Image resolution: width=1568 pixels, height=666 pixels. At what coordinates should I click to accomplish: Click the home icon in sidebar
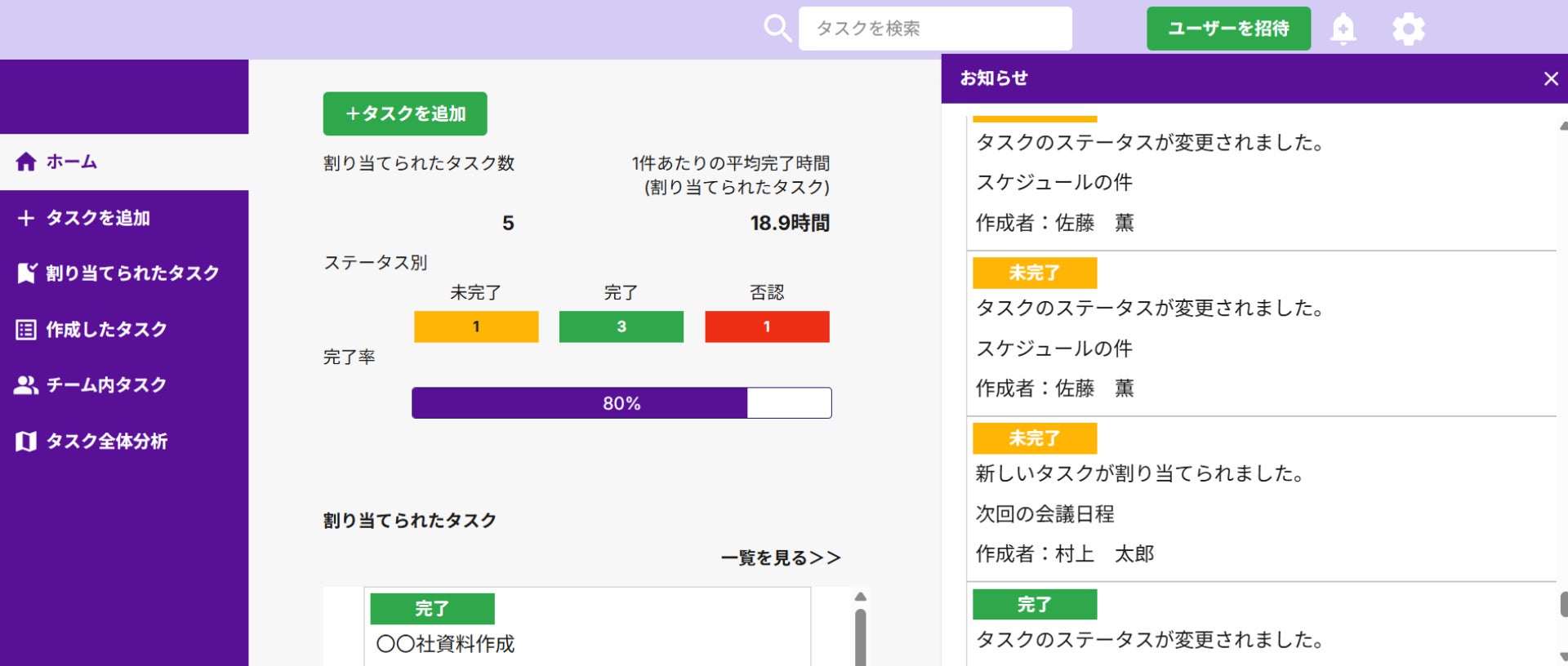26,162
